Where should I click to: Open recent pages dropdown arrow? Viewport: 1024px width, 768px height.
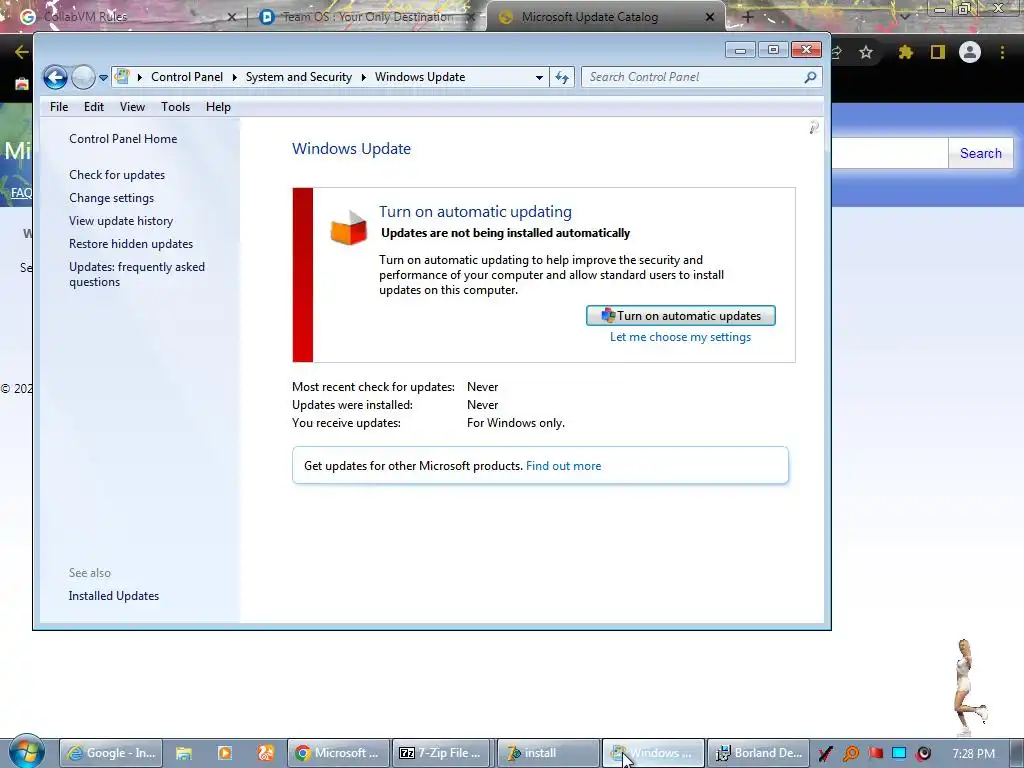click(x=103, y=78)
